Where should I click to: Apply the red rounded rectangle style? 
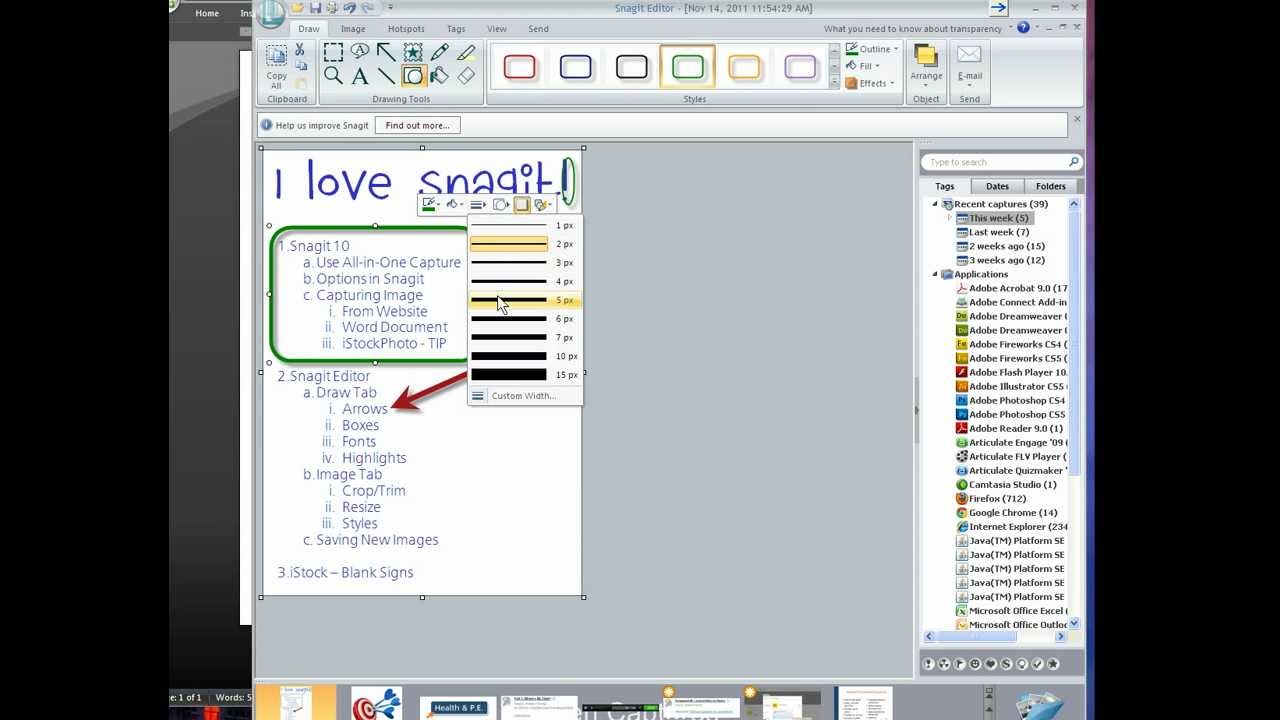519,67
